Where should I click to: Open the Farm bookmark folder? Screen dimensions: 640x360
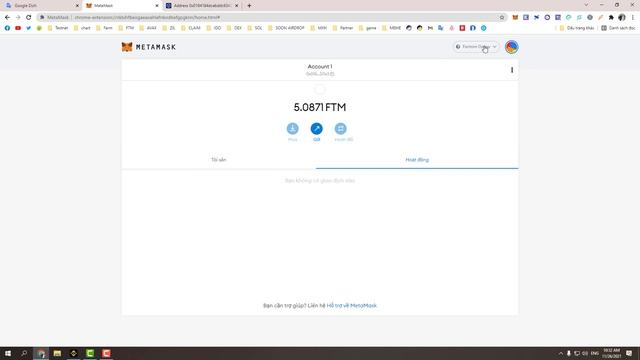(x=104, y=28)
